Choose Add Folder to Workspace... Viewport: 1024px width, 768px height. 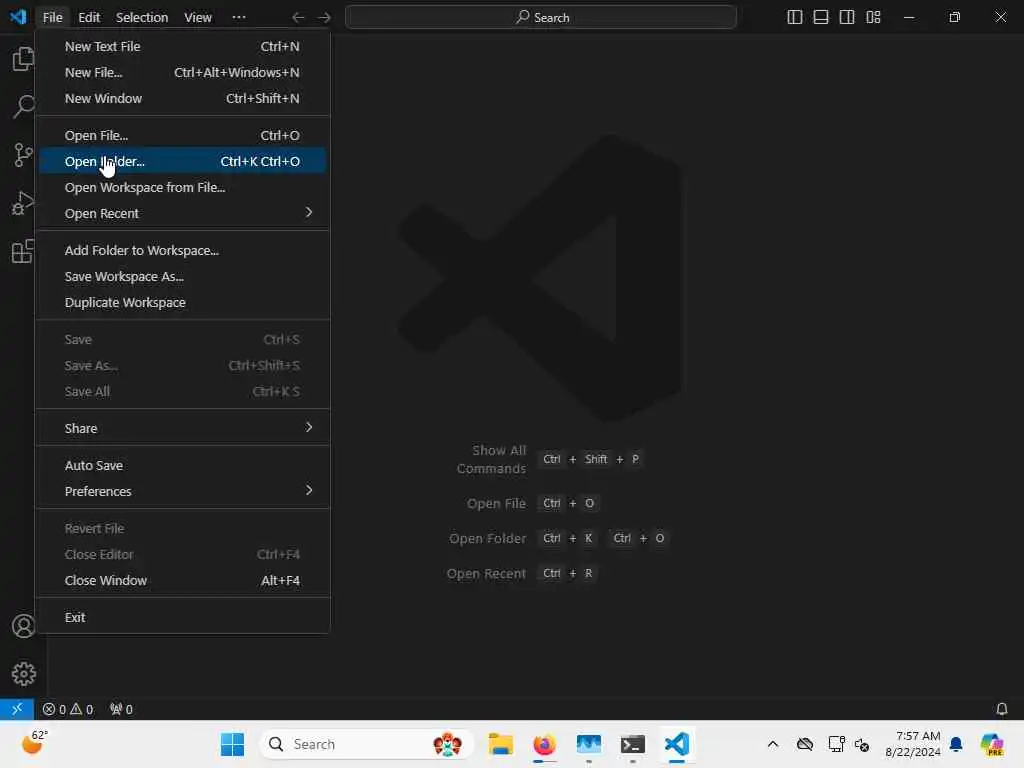[x=182, y=250]
